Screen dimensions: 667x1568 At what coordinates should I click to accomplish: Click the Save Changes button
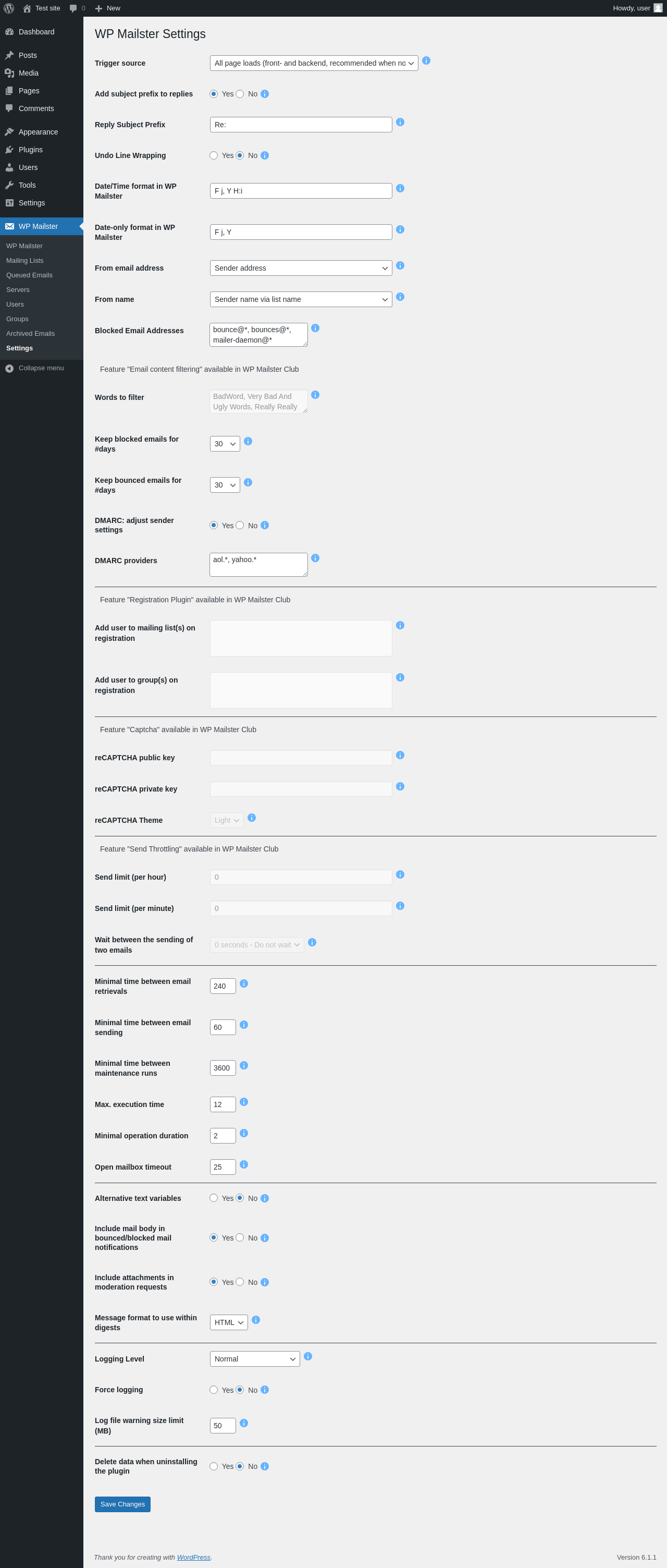point(122,1504)
